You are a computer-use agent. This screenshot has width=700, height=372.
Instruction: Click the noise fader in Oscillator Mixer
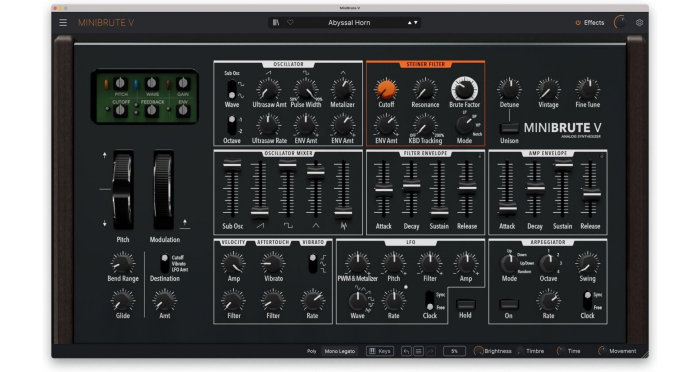click(343, 213)
